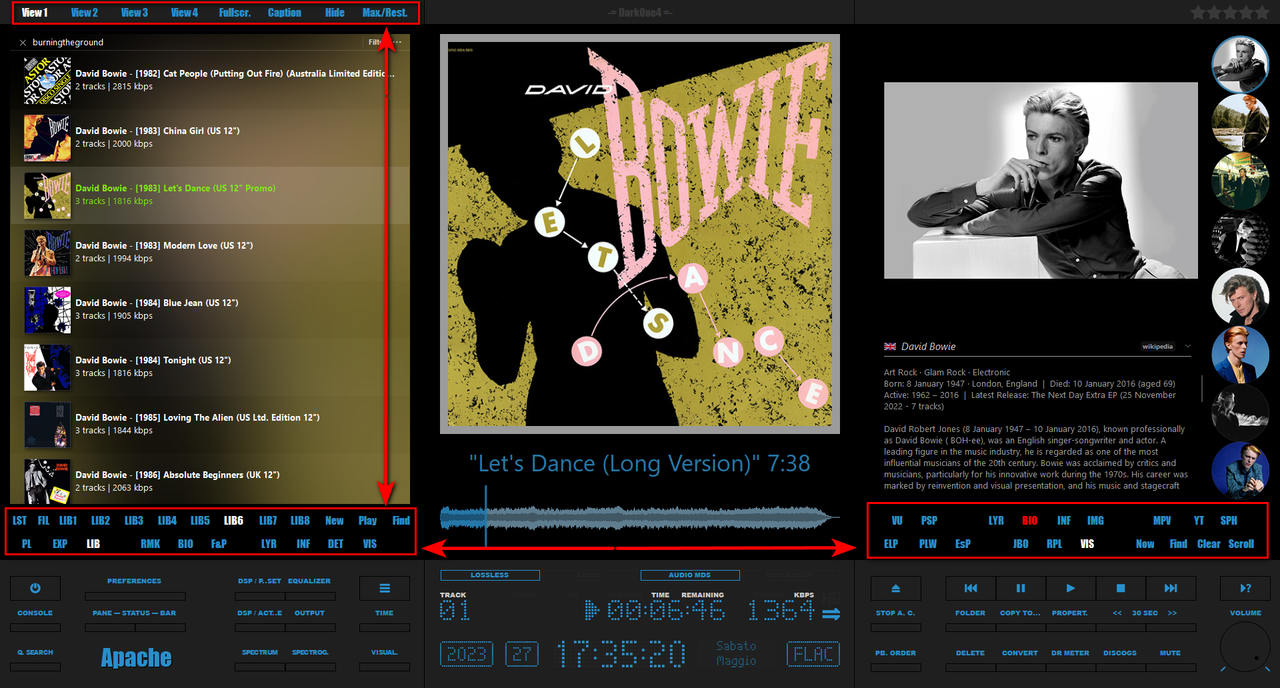Select the LYR tab in the right panel
This screenshot has height=688, width=1280.
[x=996, y=521]
